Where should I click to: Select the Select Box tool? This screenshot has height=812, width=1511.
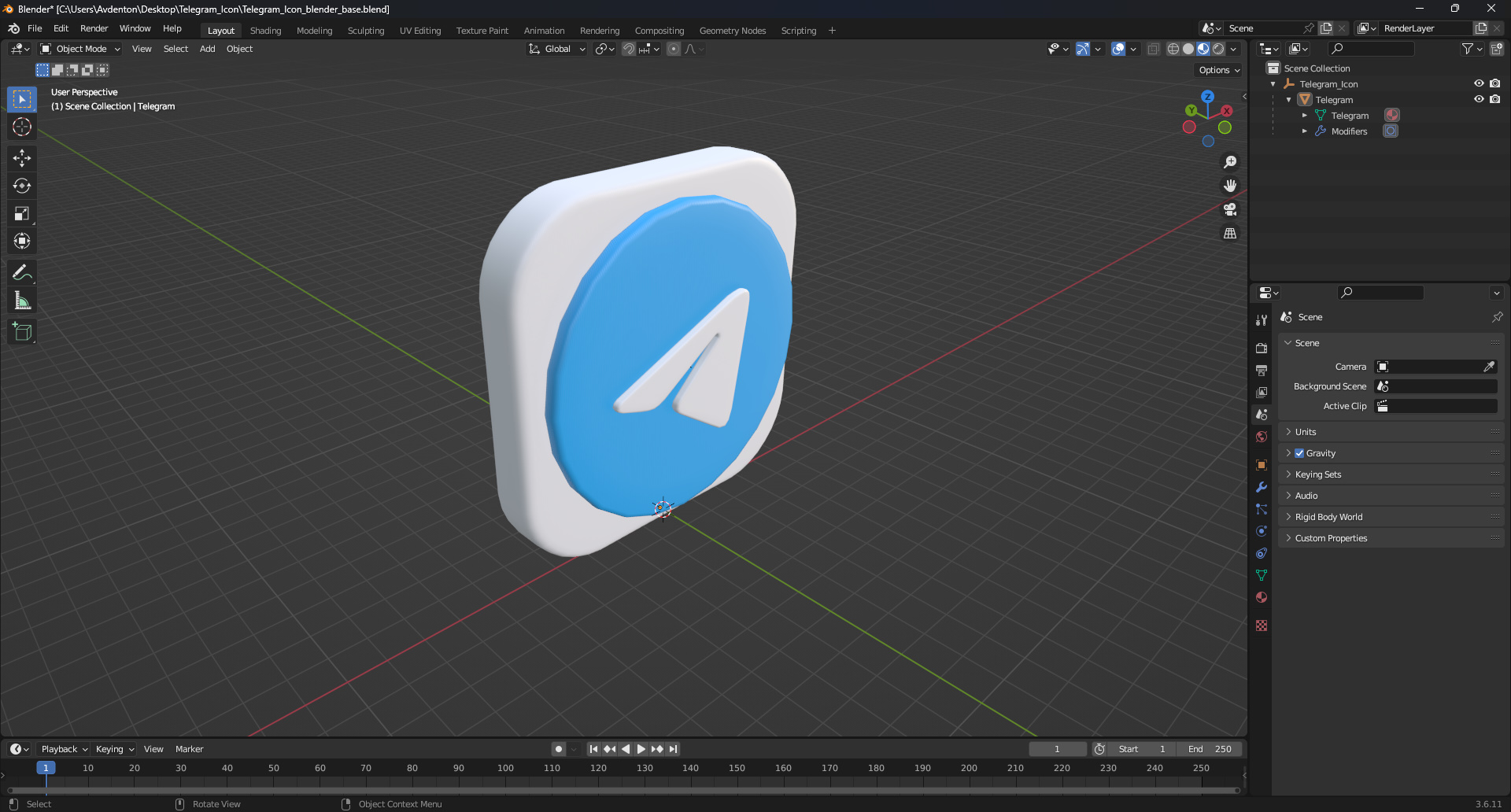point(22,99)
